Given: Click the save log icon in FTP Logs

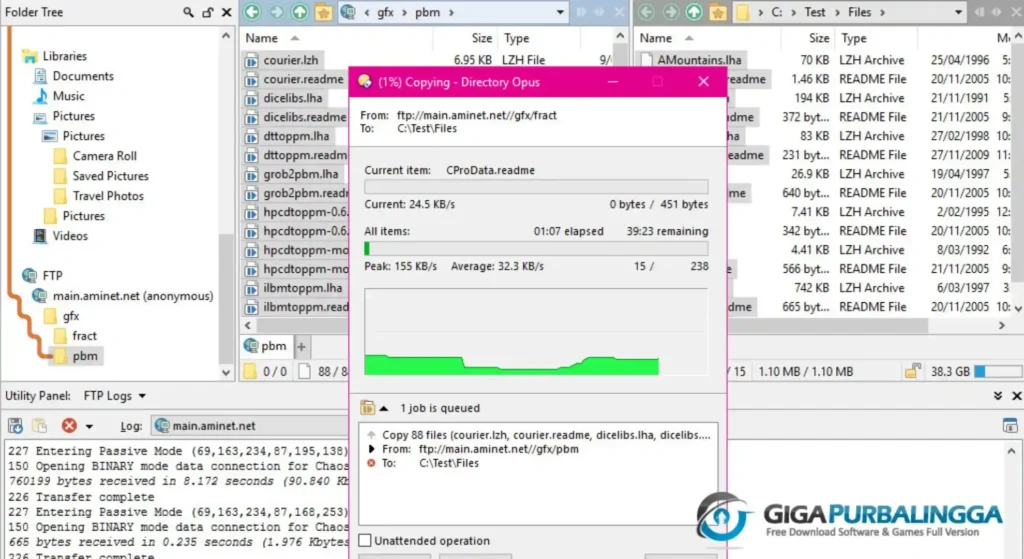Looking at the screenshot, I should coord(15,426).
